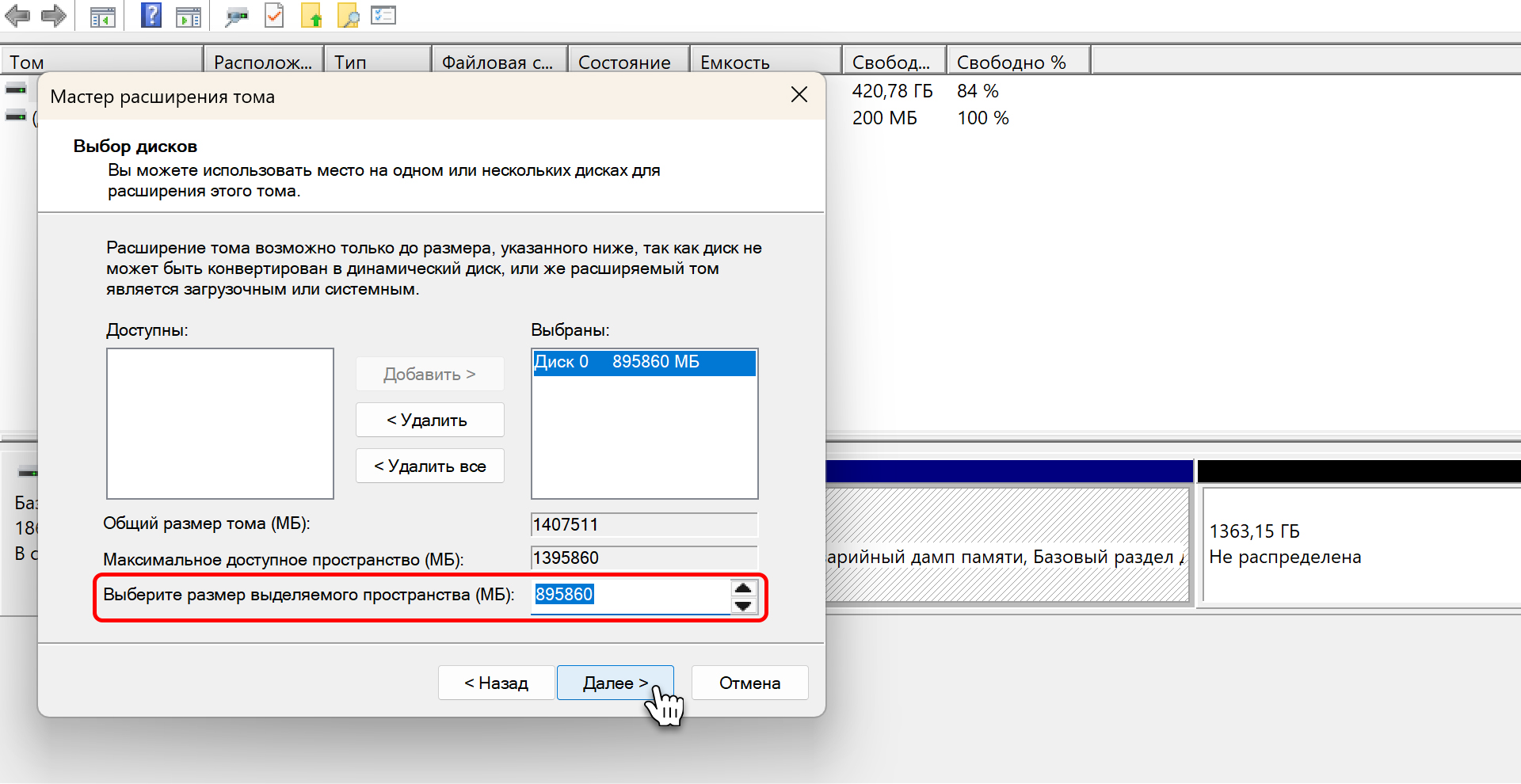Decrease allocated space with down spinner arrow
Image resolution: width=1521 pixels, height=784 pixels.
pos(743,606)
